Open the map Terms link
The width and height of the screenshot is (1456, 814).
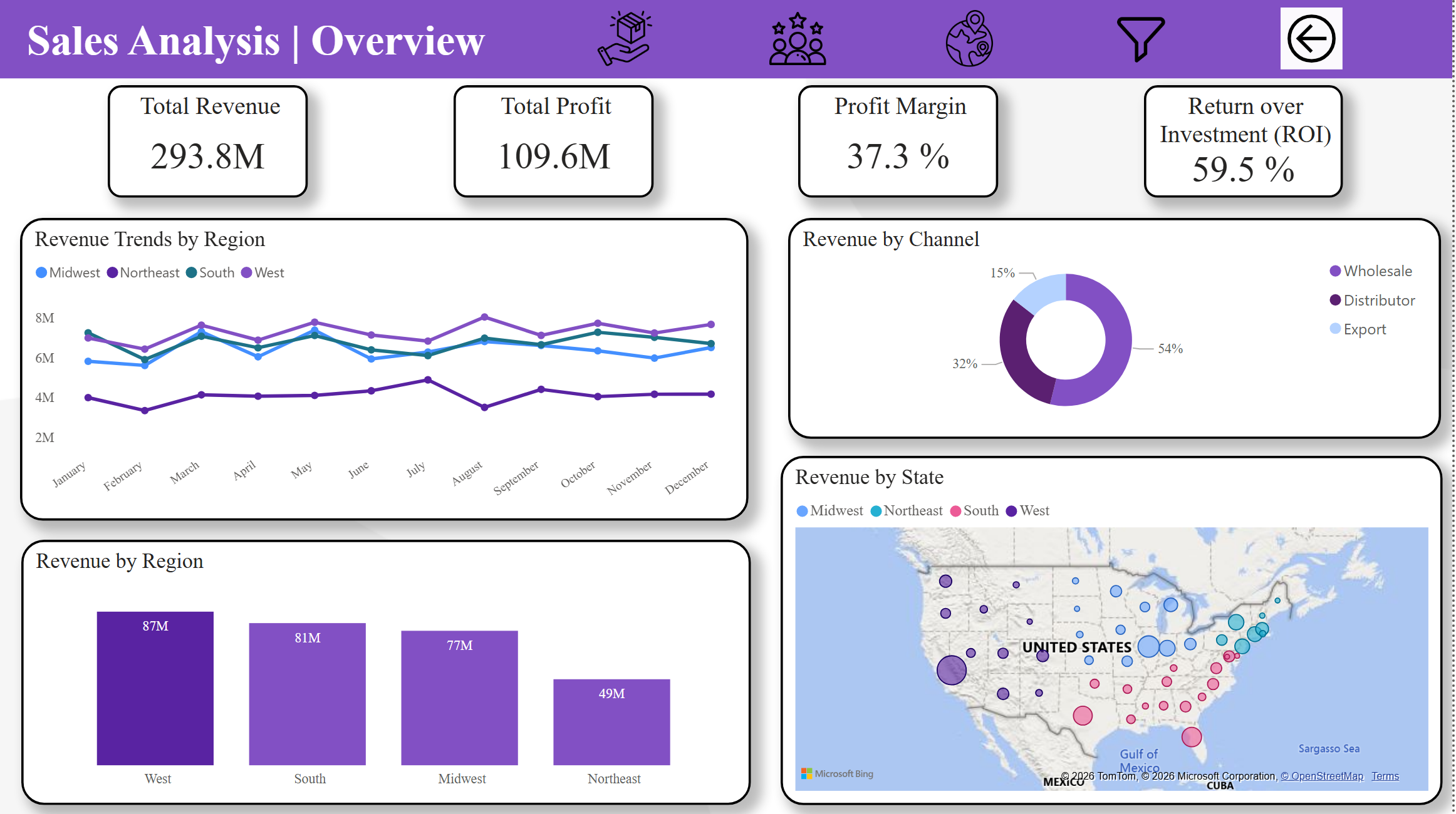tap(1385, 776)
